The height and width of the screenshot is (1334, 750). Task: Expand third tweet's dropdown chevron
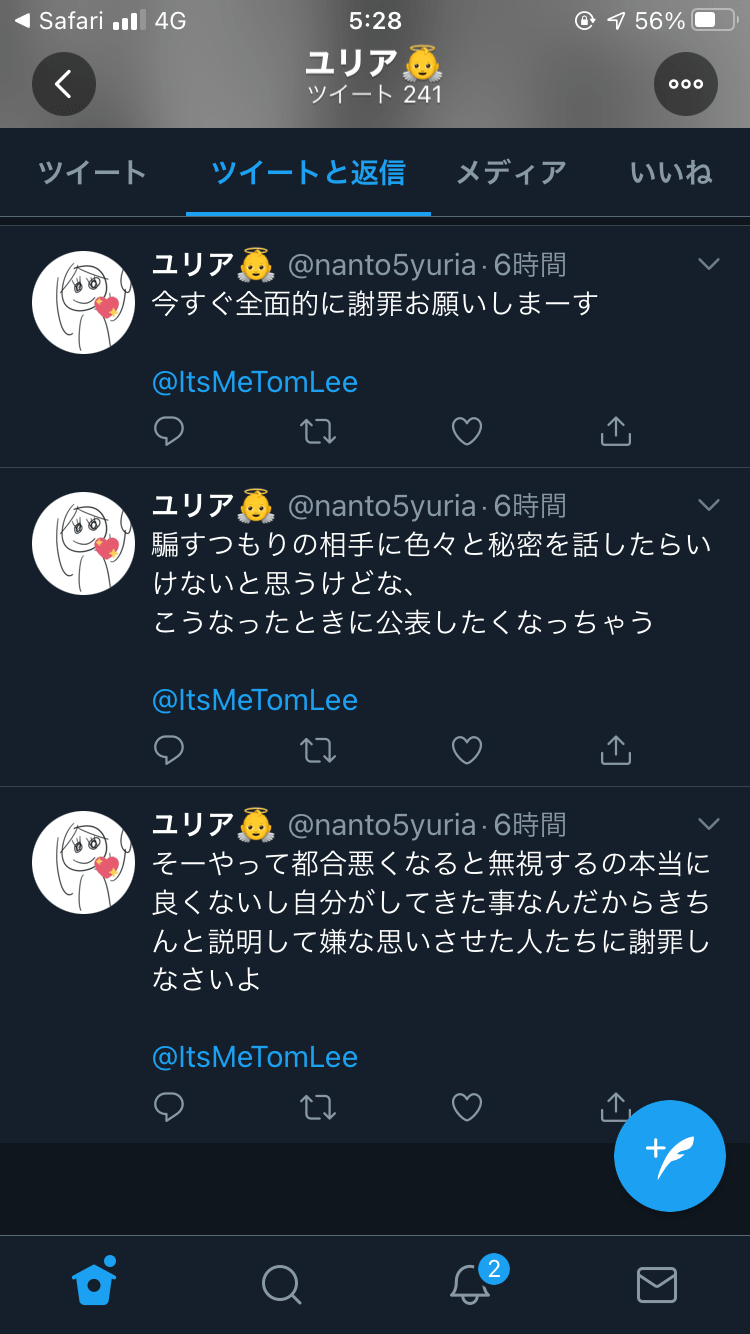[709, 824]
